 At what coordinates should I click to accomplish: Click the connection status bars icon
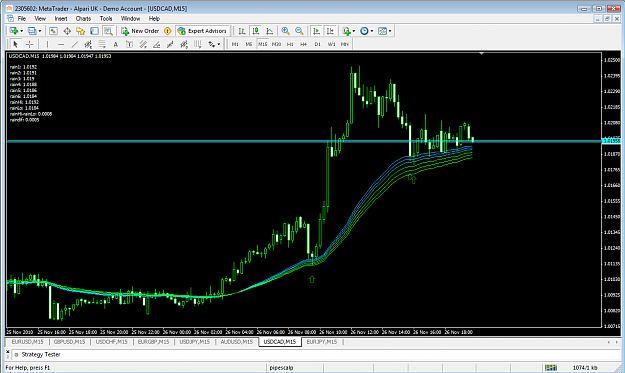pos(551,367)
